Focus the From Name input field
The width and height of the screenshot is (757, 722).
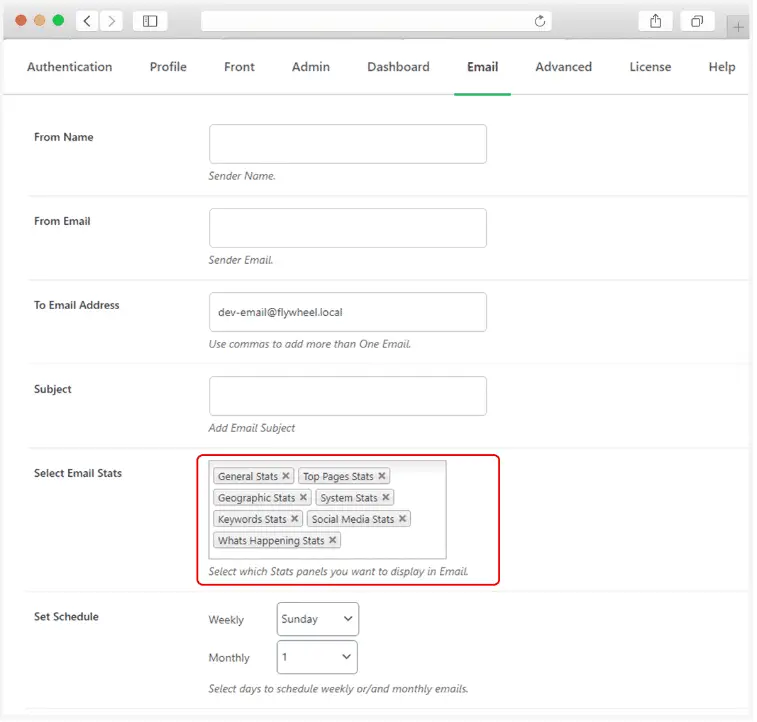click(x=348, y=144)
